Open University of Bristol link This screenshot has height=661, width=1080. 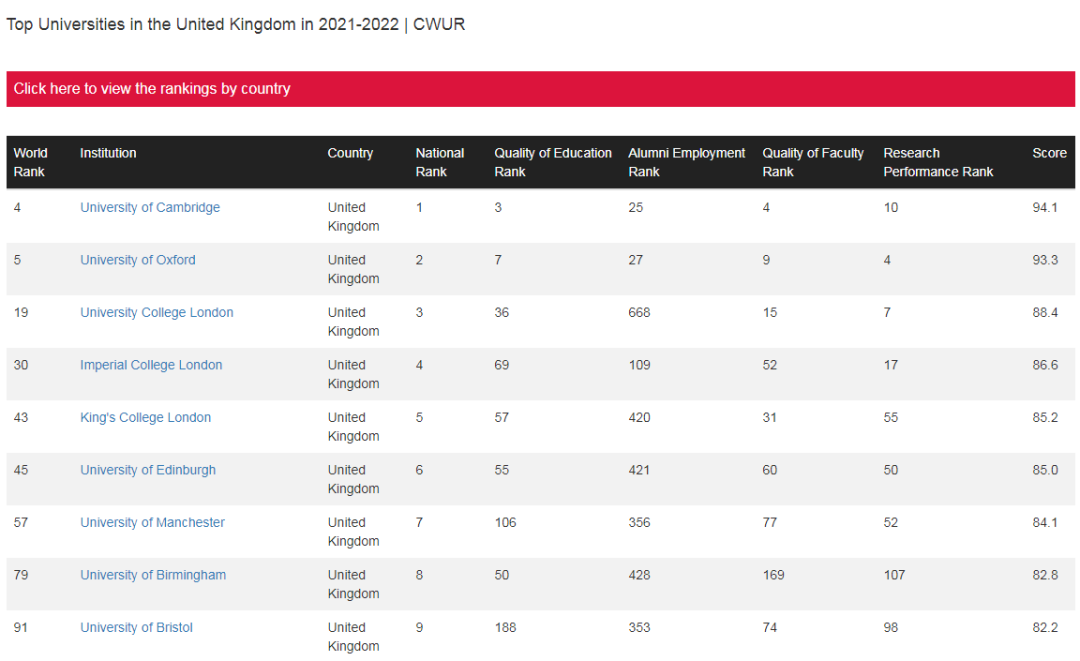pyautogui.click(x=136, y=627)
